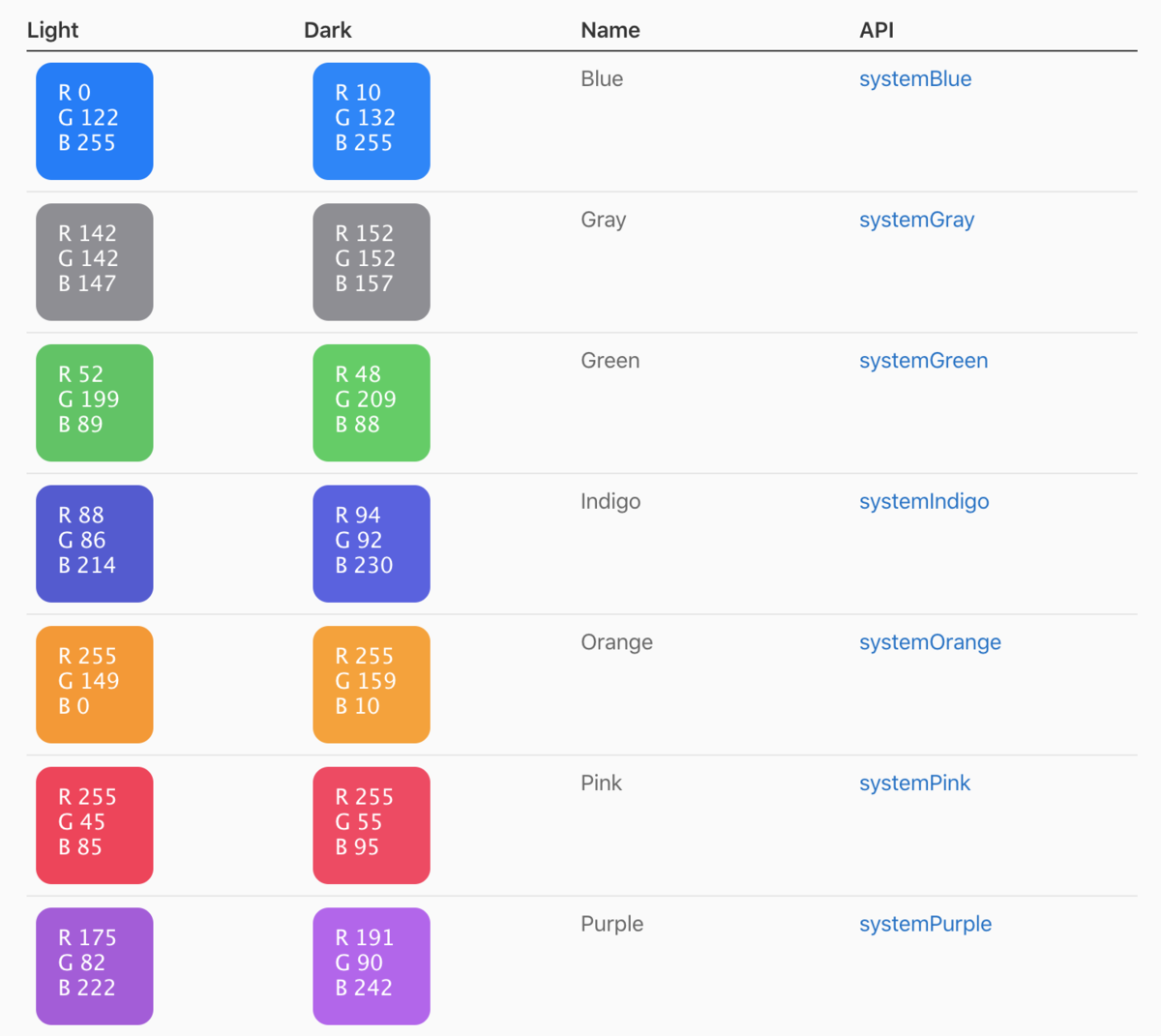
Task: Visit the systemPink API link
Action: pos(914,784)
